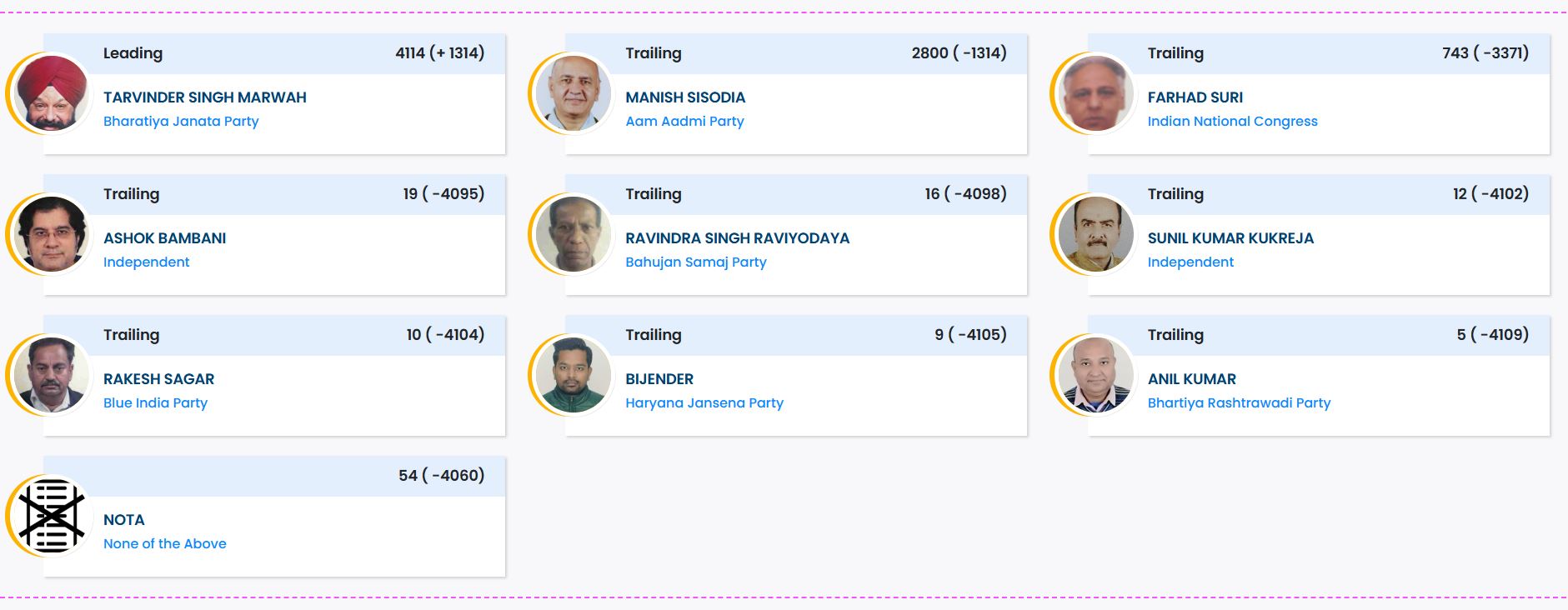This screenshot has height=610, width=1568.
Task: Click the Aam Aadmi Party label
Action: click(x=684, y=122)
